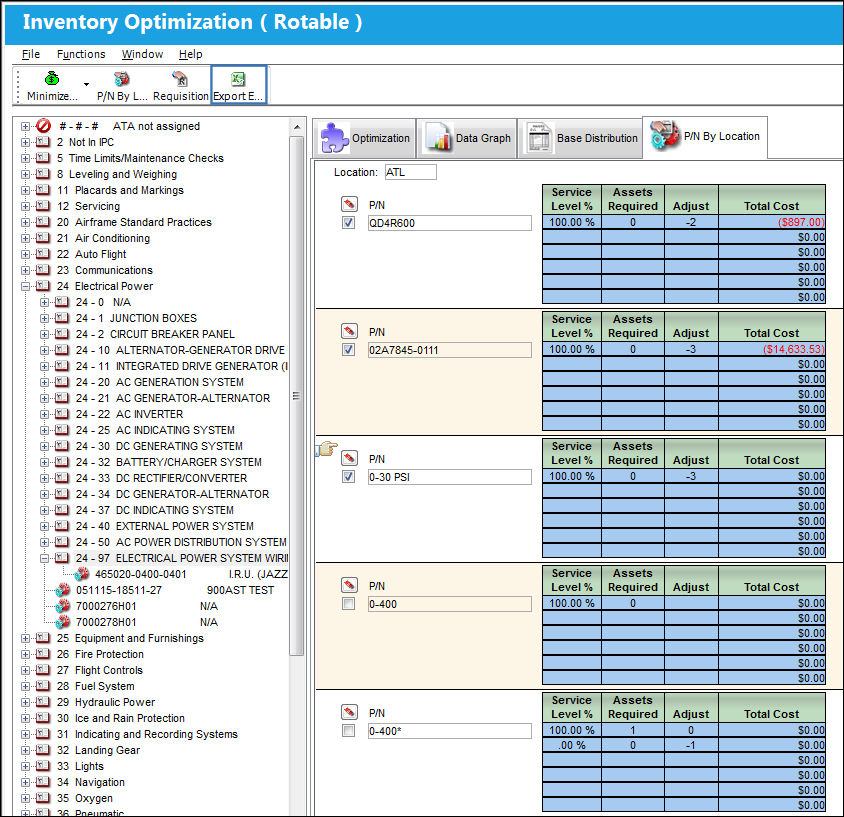Click the part icon for 051115-18511-27

(x=63, y=590)
